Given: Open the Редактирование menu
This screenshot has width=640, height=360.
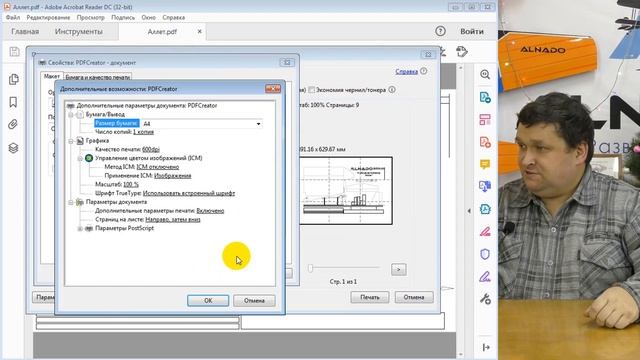Looking at the screenshot, I should (x=48, y=18).
